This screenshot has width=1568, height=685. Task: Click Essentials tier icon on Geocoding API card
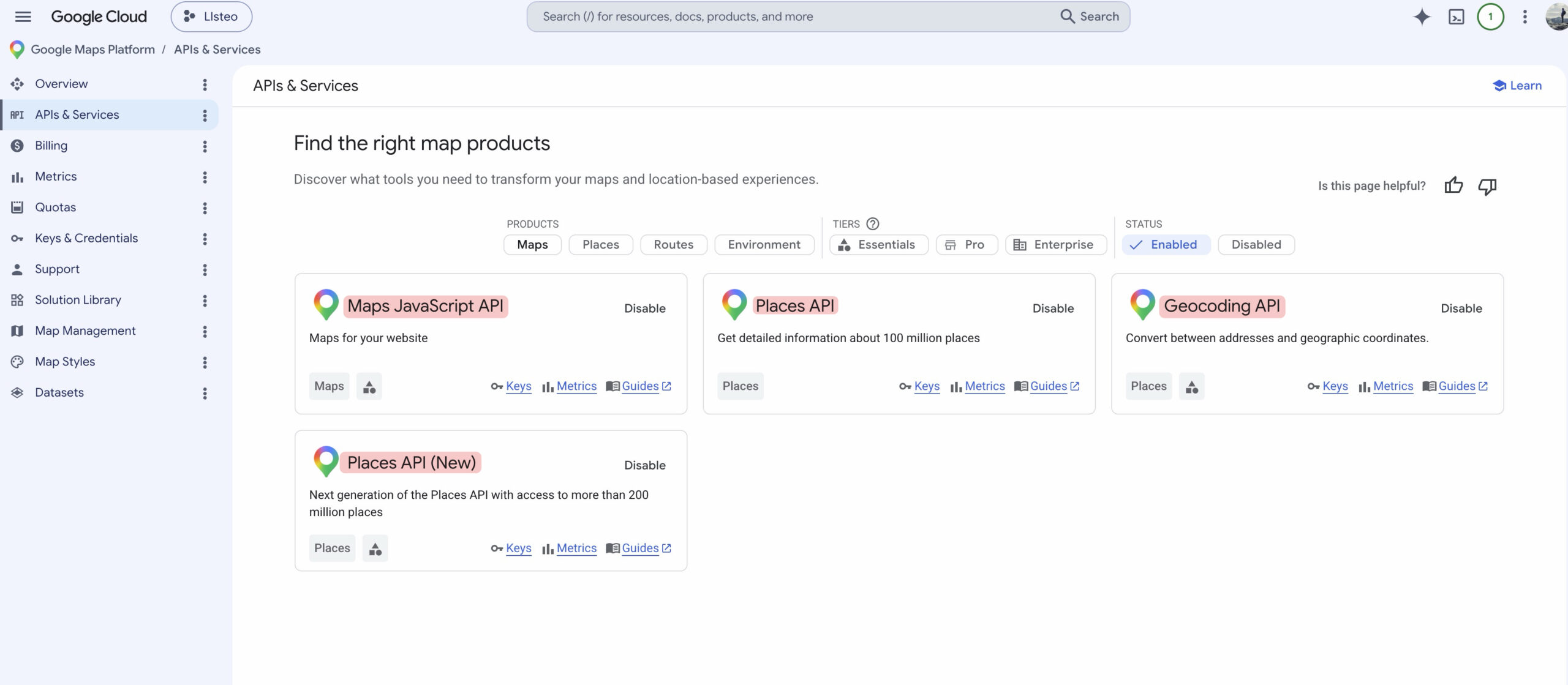(1191, 386)
